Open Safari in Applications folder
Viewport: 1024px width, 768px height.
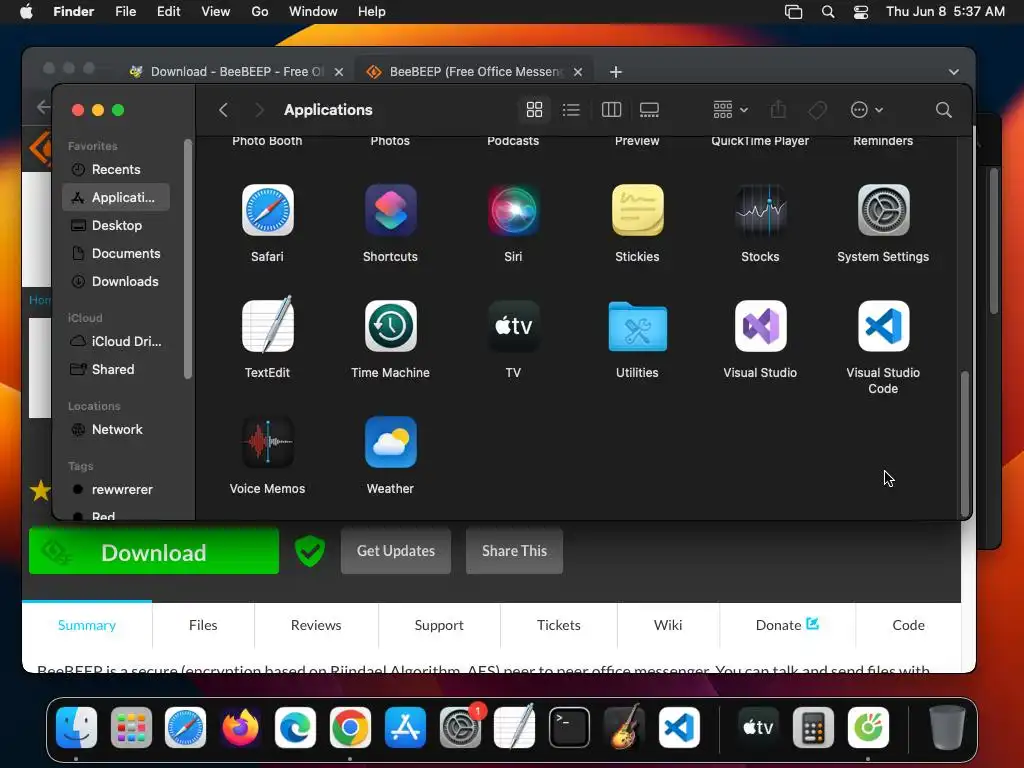267,210
